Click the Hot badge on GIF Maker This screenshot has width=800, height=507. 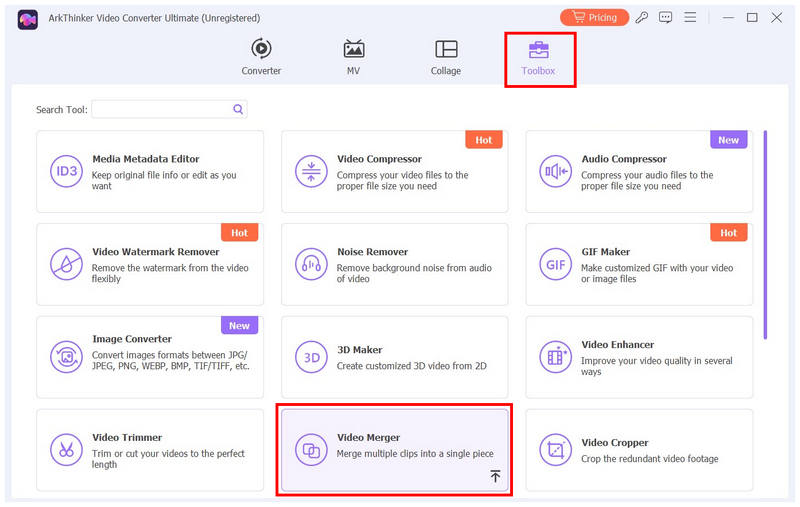point(729,233)
